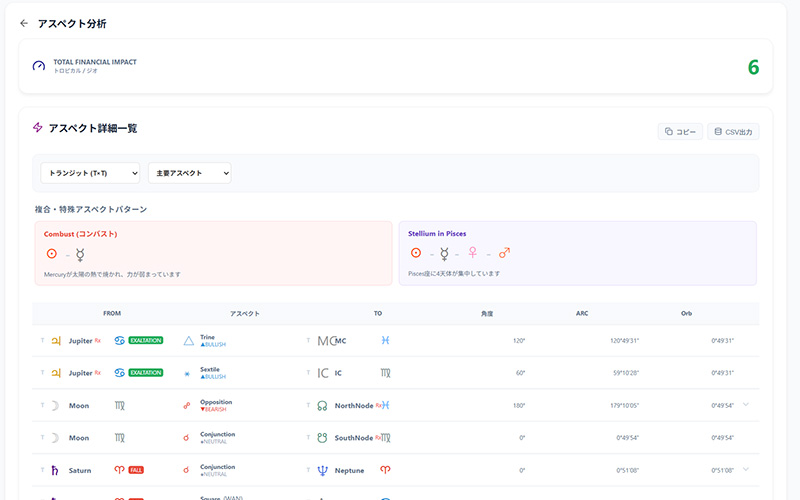Screen dimensions: 800x500
Task: Click the ARC column header
Action: click(x=582, y=313)
